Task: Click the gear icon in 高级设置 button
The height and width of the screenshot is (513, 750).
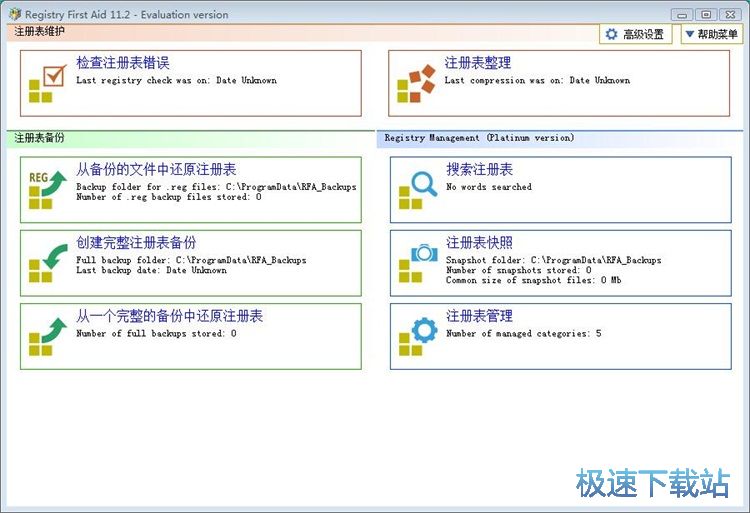Action: [611, 34]
